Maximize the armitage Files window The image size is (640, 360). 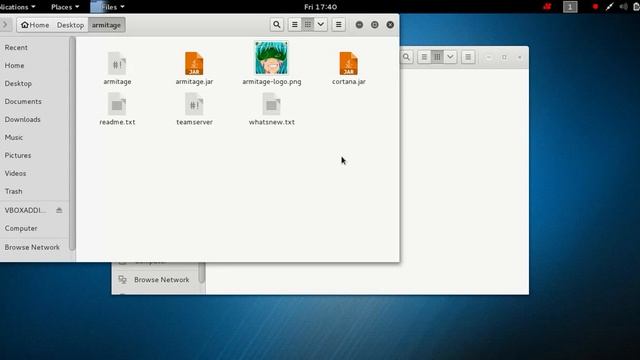pyautogui.click(x=375, y=24)
